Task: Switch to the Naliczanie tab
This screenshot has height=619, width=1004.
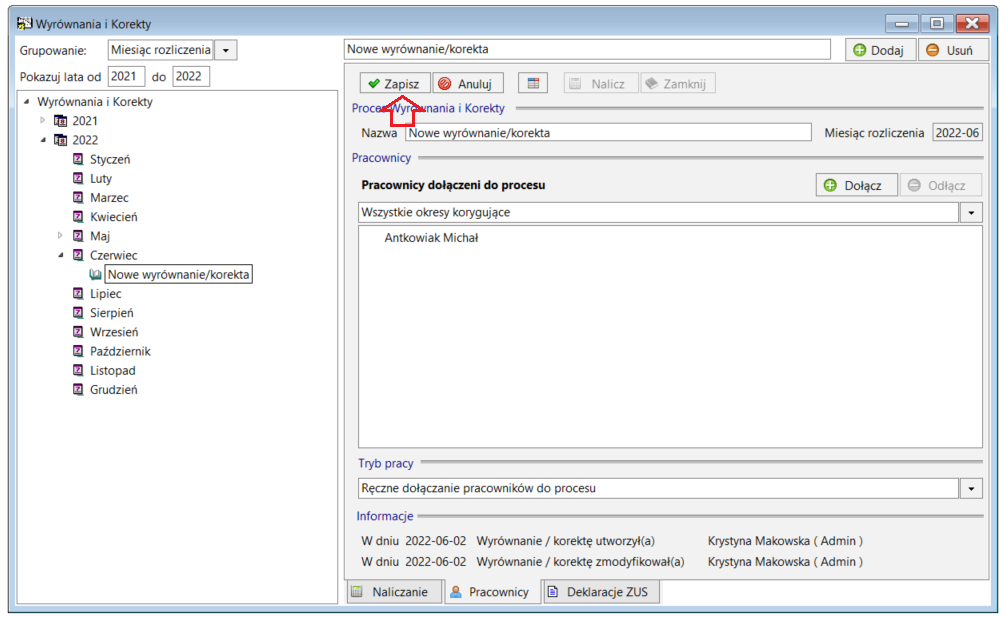Action: pyautogui.click(x=394, y=591)
